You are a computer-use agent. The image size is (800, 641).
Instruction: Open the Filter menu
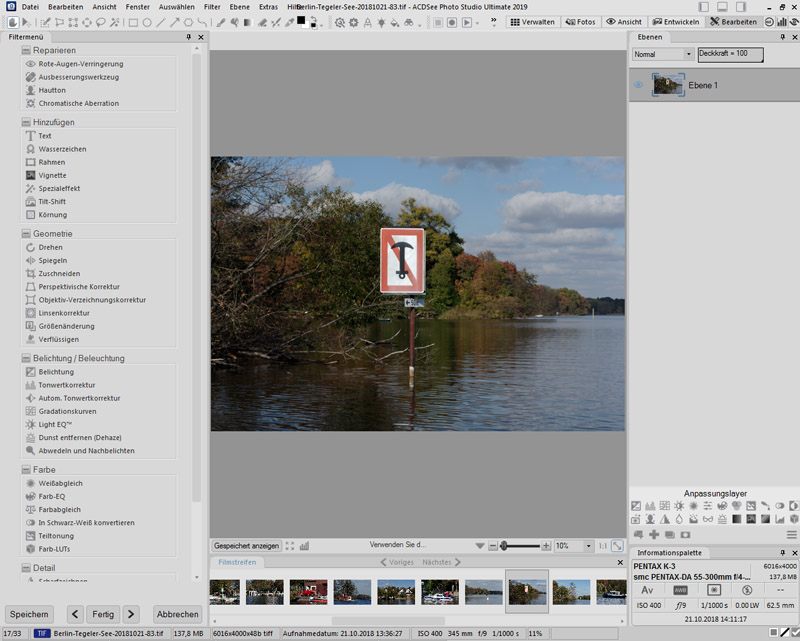tap(212, 7)
